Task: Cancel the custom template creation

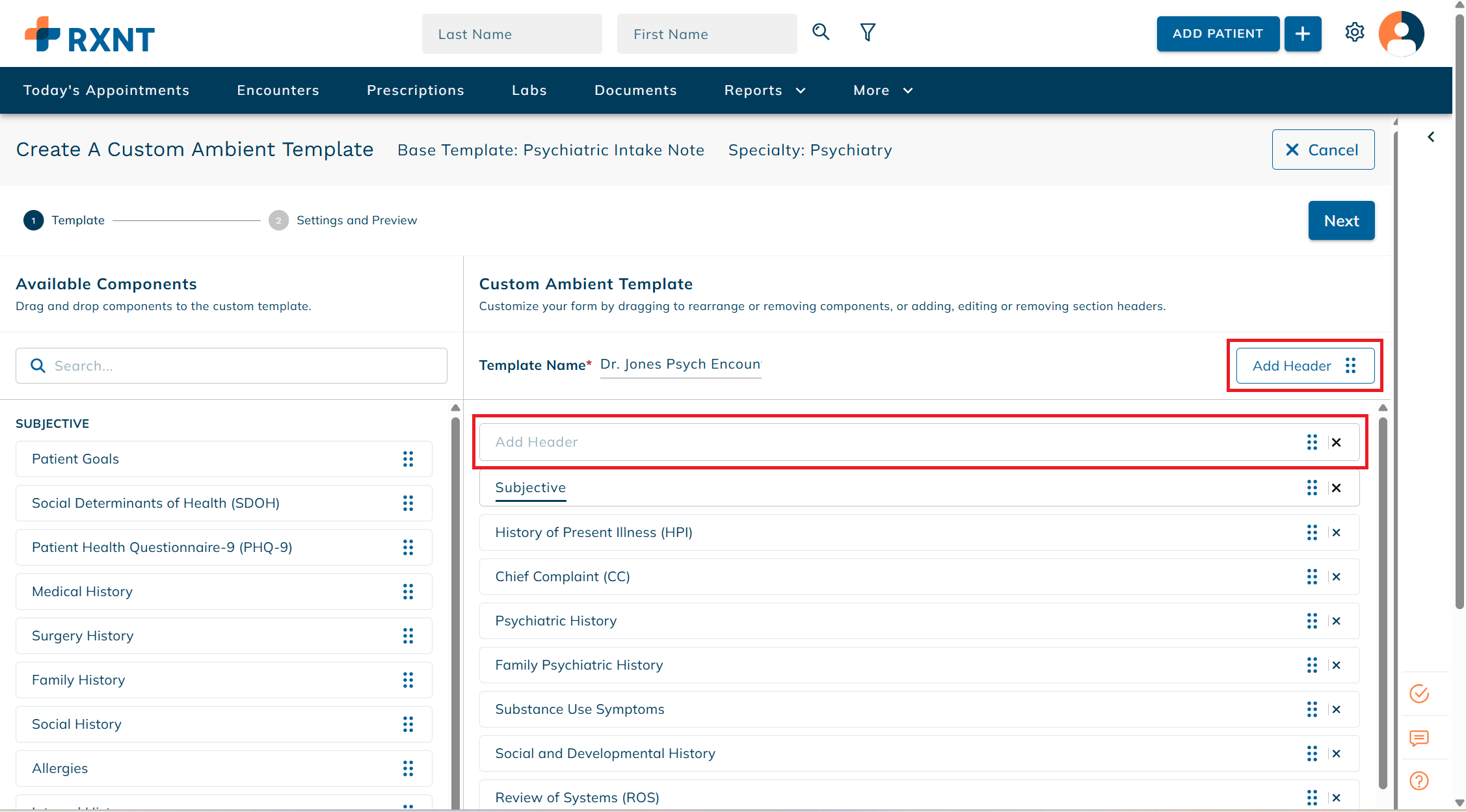Action: [x=1323, y=150]
